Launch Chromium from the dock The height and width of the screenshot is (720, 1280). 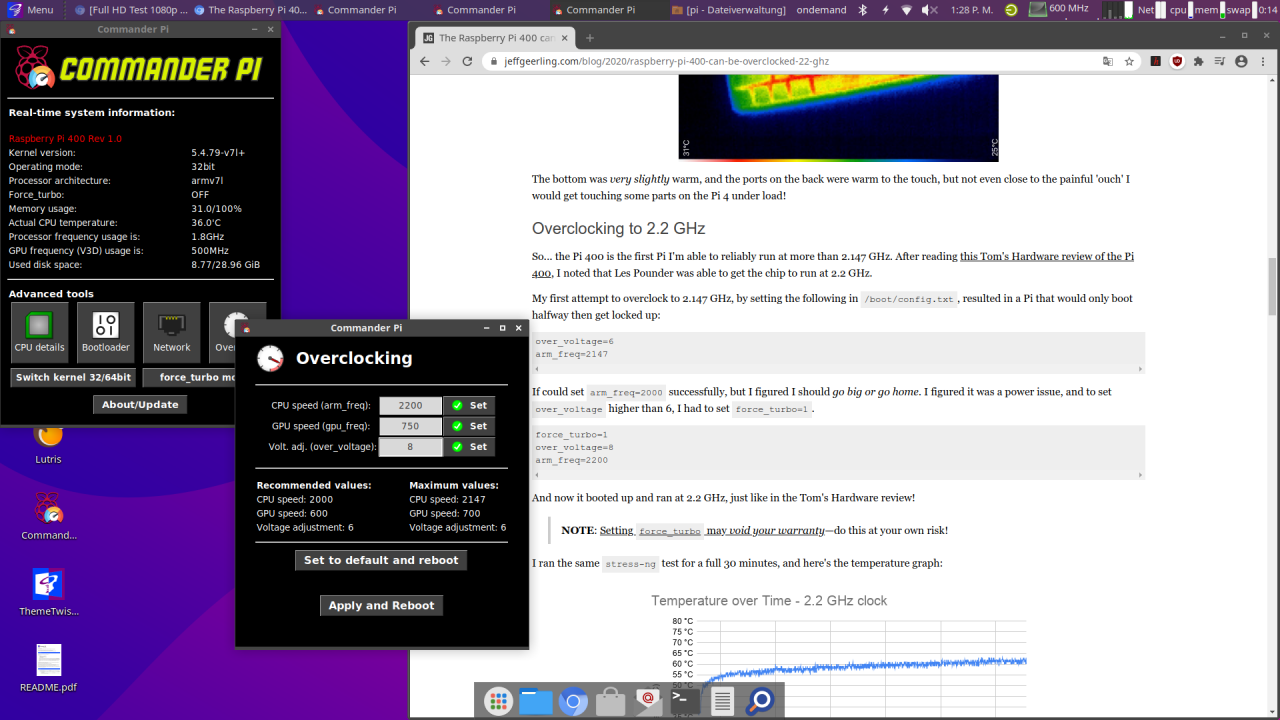pyautogui.click(x=573, y=701)
